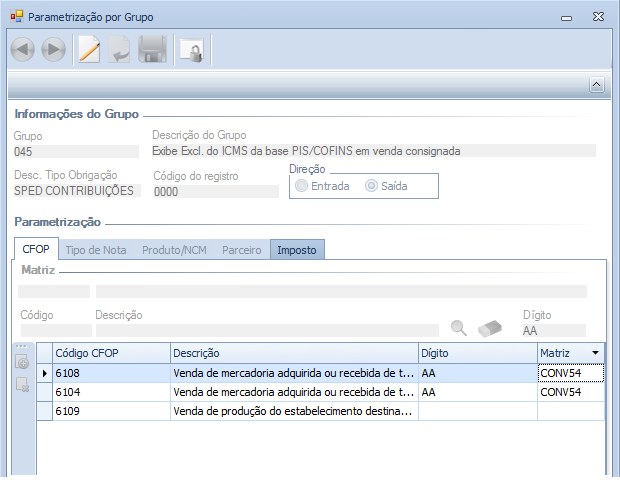Select the Entrada radio button

pyautogui.click(x=301, y=186)
